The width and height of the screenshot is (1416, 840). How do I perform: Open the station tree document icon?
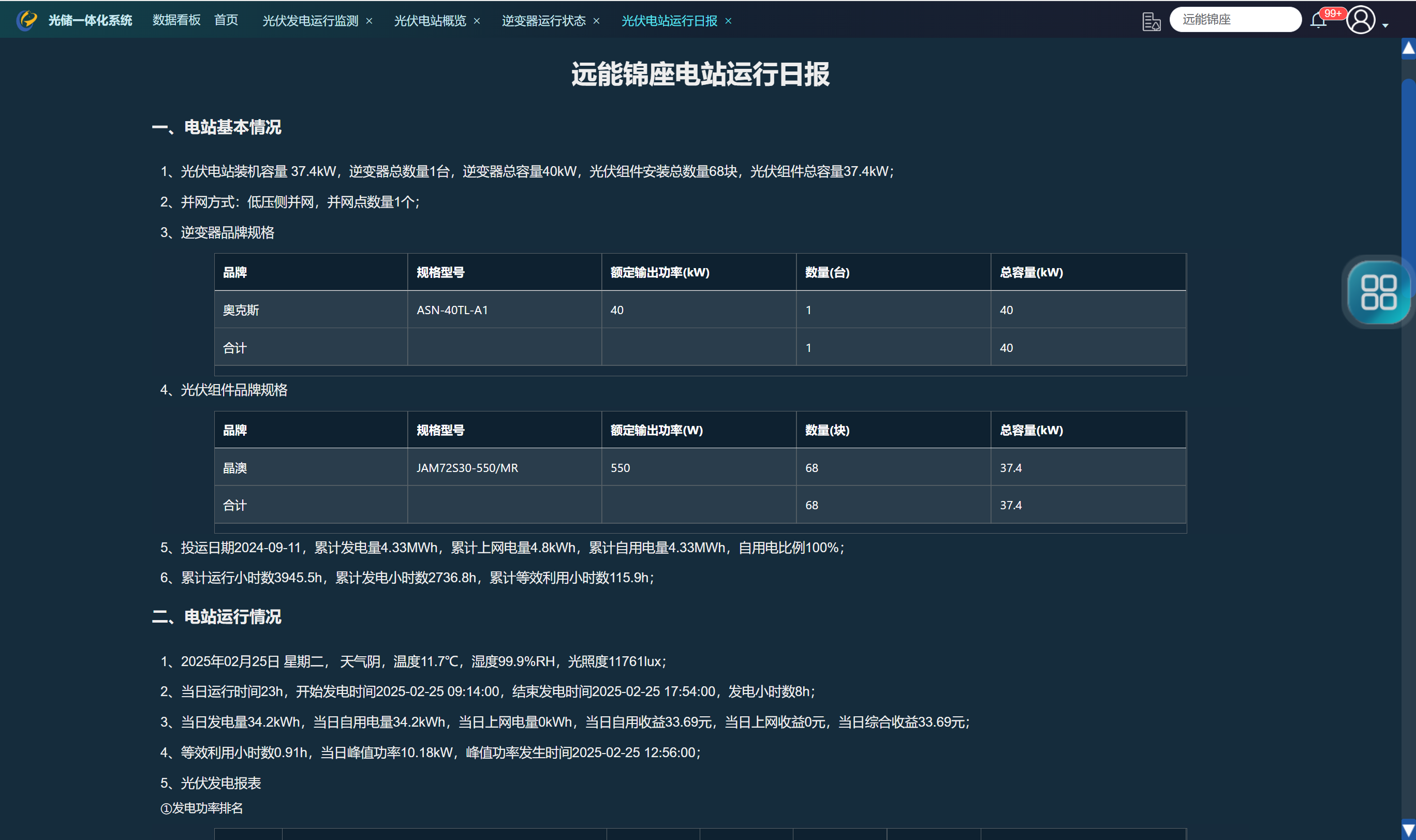[x=1151, y=22]
